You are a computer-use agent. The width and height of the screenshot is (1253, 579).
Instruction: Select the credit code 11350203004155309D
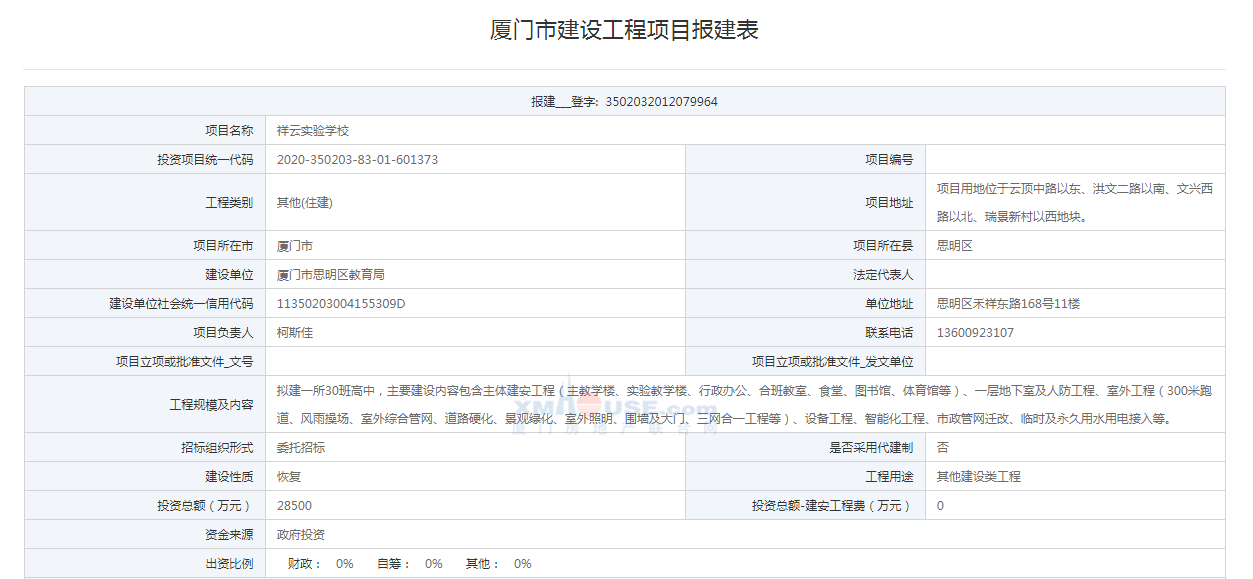[x=341, y=304]
